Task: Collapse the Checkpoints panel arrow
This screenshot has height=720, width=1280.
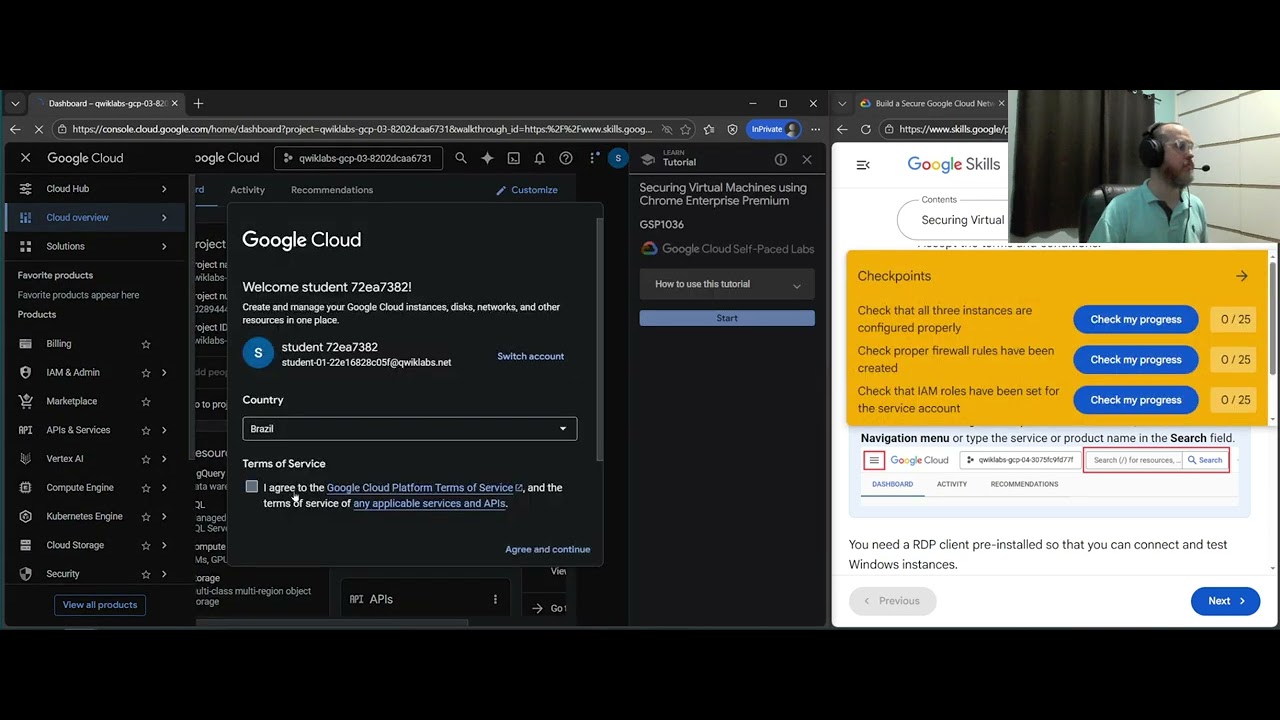Action: 1242,276
